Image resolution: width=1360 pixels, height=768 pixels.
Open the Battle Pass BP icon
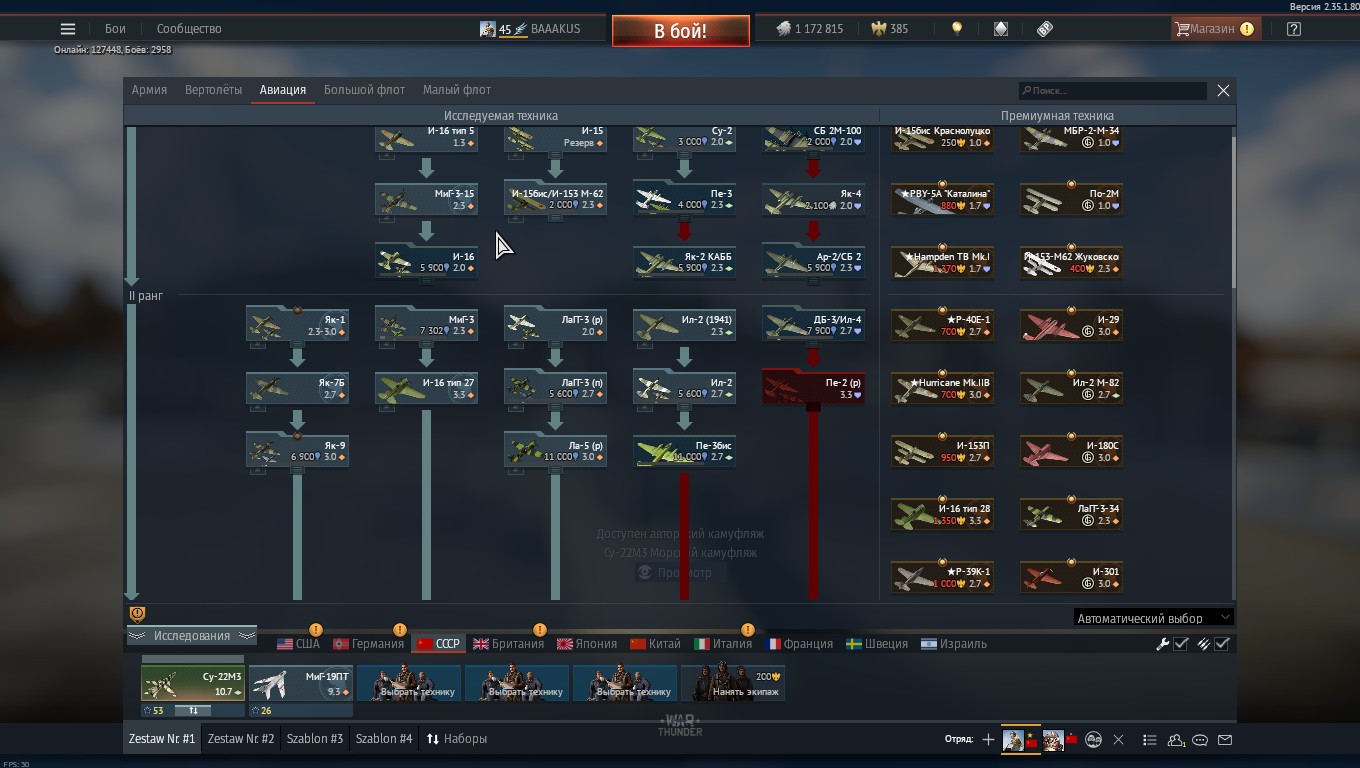(1045, 29)
